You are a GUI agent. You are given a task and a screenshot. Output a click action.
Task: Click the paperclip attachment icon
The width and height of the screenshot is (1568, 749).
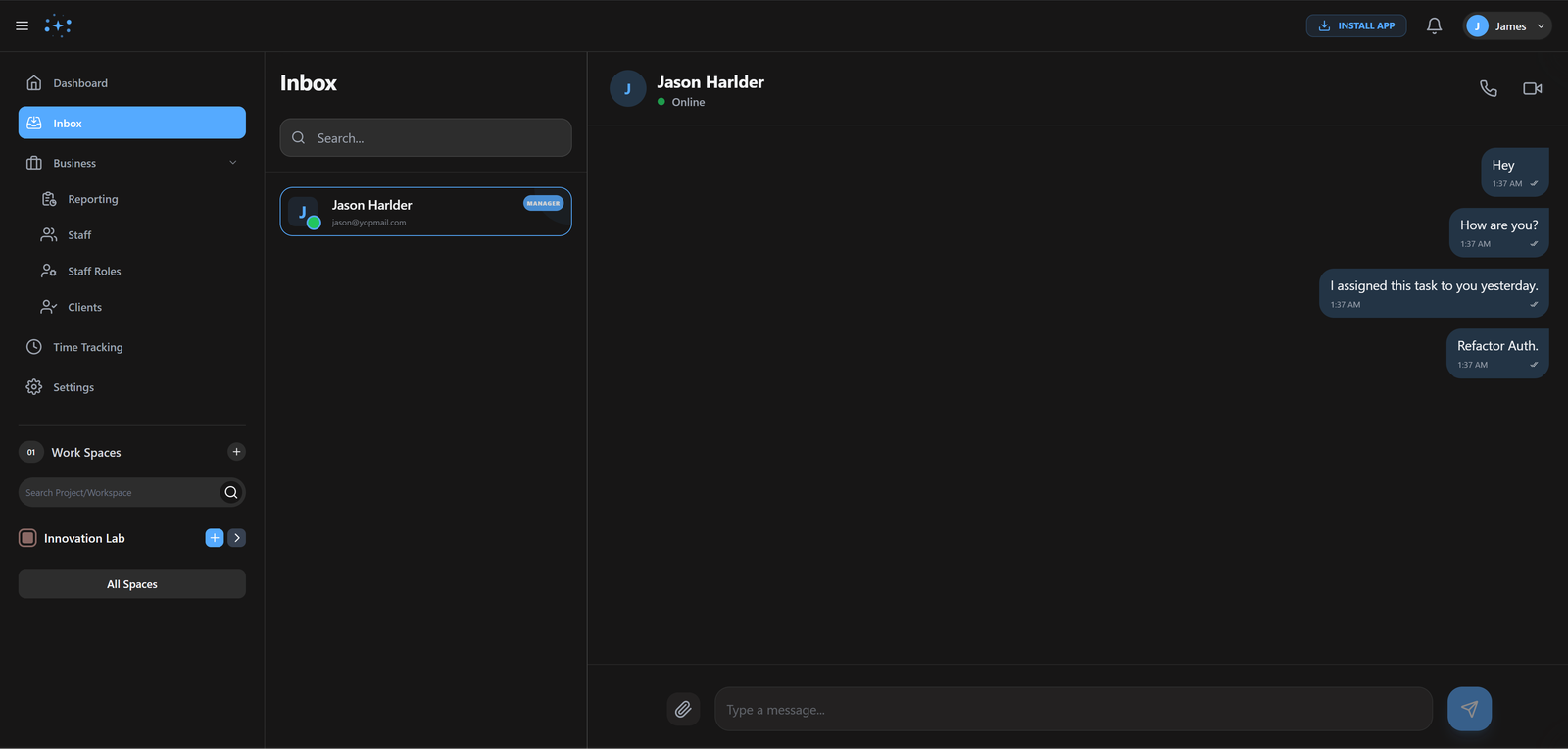pos(683,709)
